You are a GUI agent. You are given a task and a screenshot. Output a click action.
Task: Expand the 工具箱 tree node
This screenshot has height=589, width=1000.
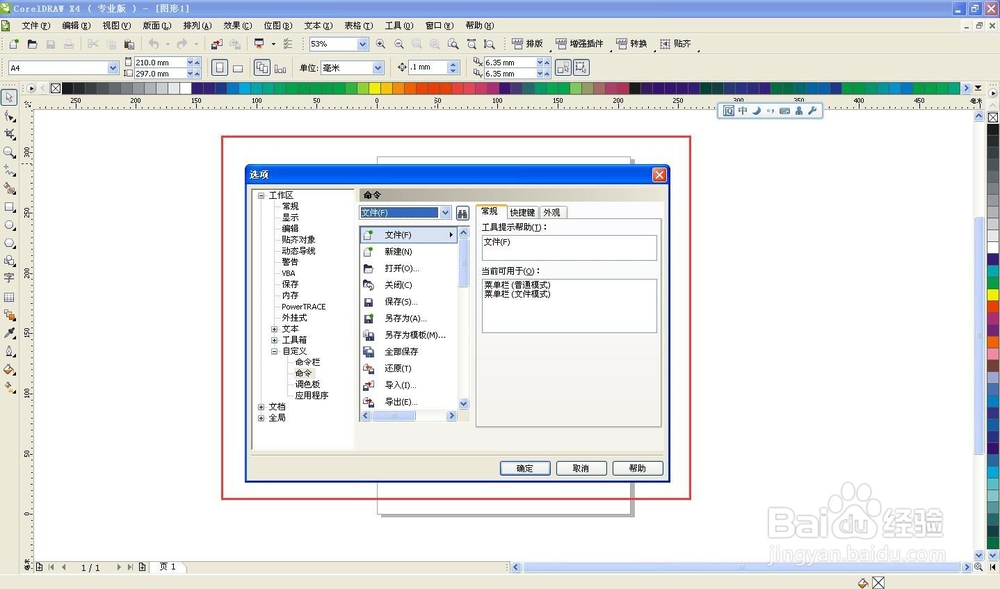tap(274, 340)
